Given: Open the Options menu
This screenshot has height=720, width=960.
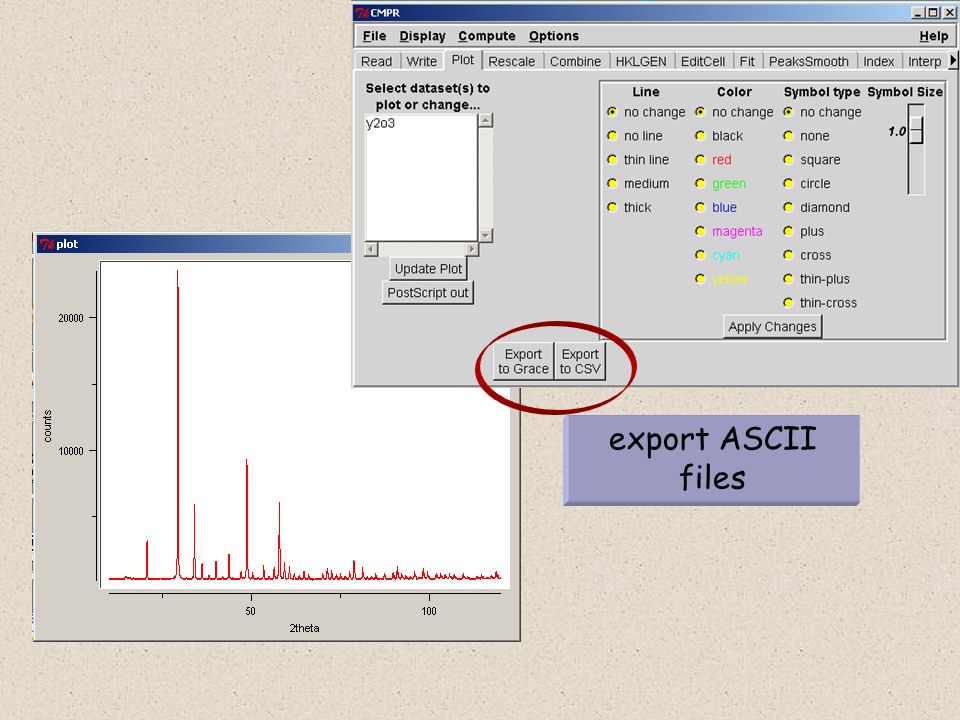Looking at the screenshot, I should point(553,36).
